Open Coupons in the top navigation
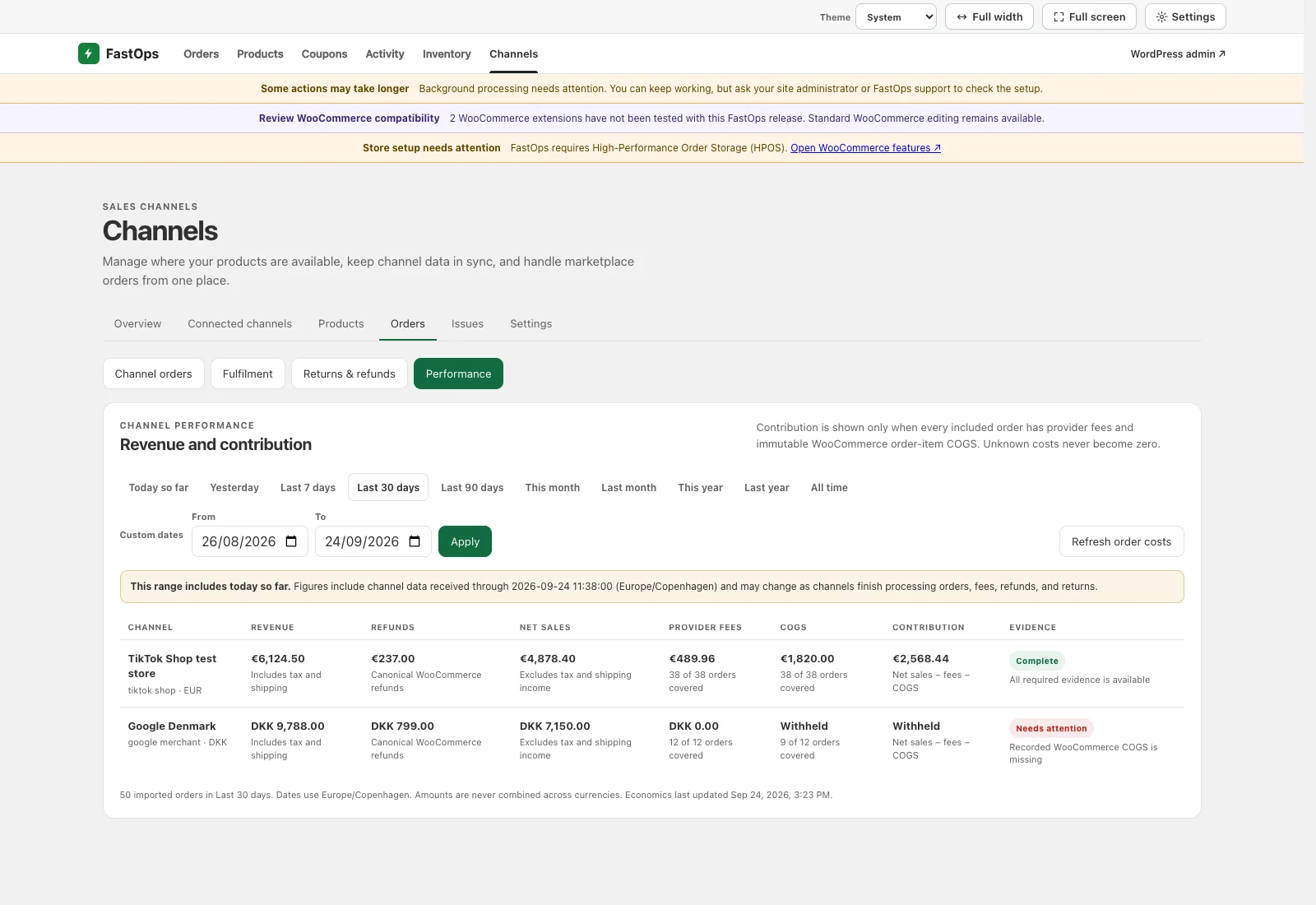 (324, 54)
